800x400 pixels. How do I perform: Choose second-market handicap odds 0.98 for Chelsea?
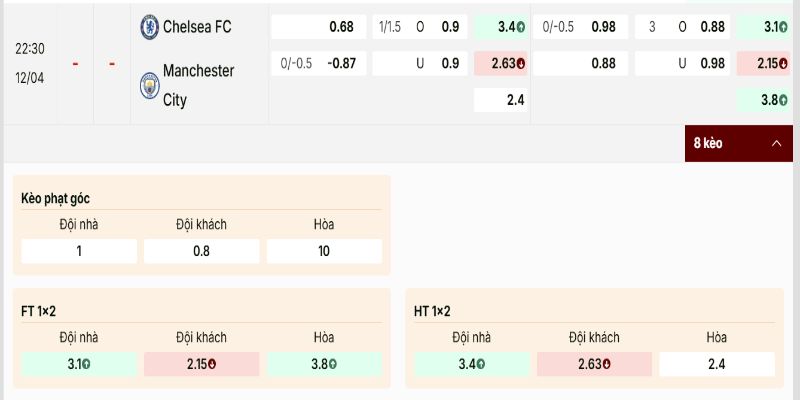581,27
